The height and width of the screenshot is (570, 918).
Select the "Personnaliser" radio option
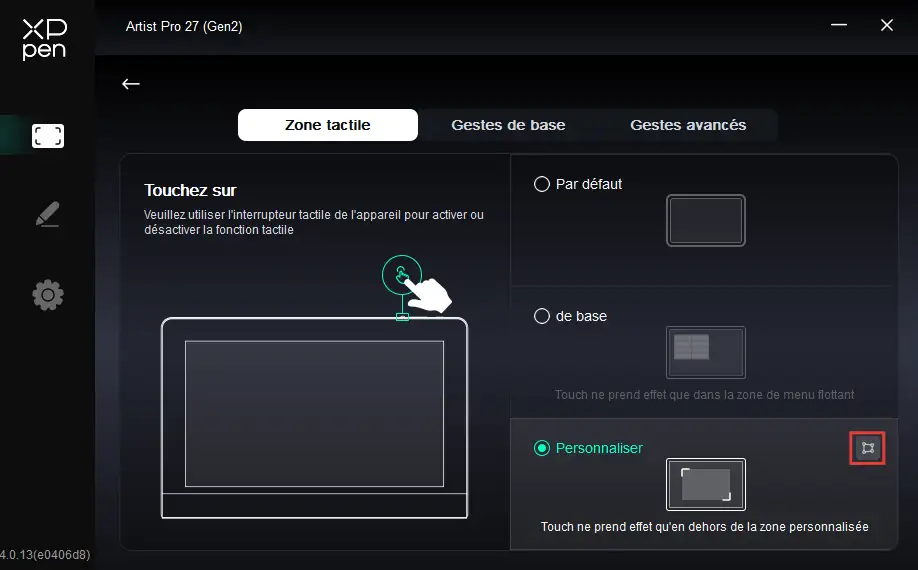pyautogui.click(x=542, y=448)
